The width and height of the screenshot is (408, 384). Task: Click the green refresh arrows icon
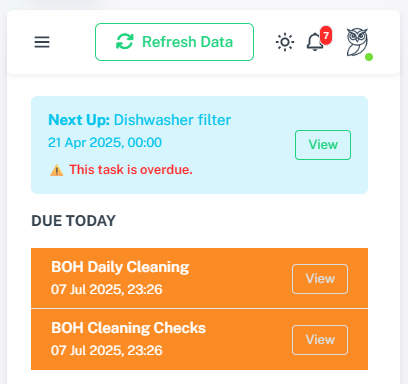tap(125, 42)
